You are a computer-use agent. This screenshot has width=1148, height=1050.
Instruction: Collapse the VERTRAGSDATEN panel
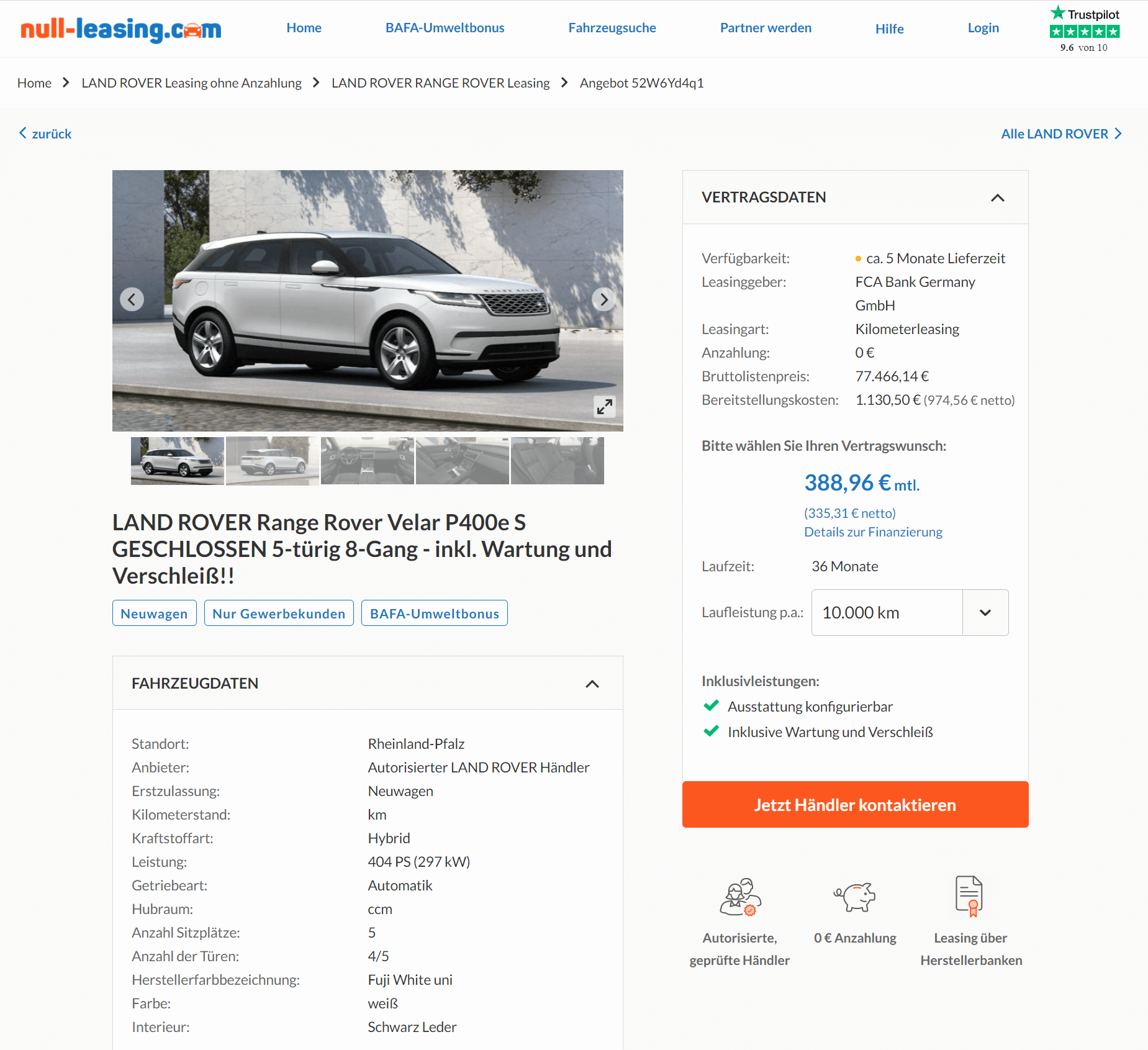(x=997, y=197)
